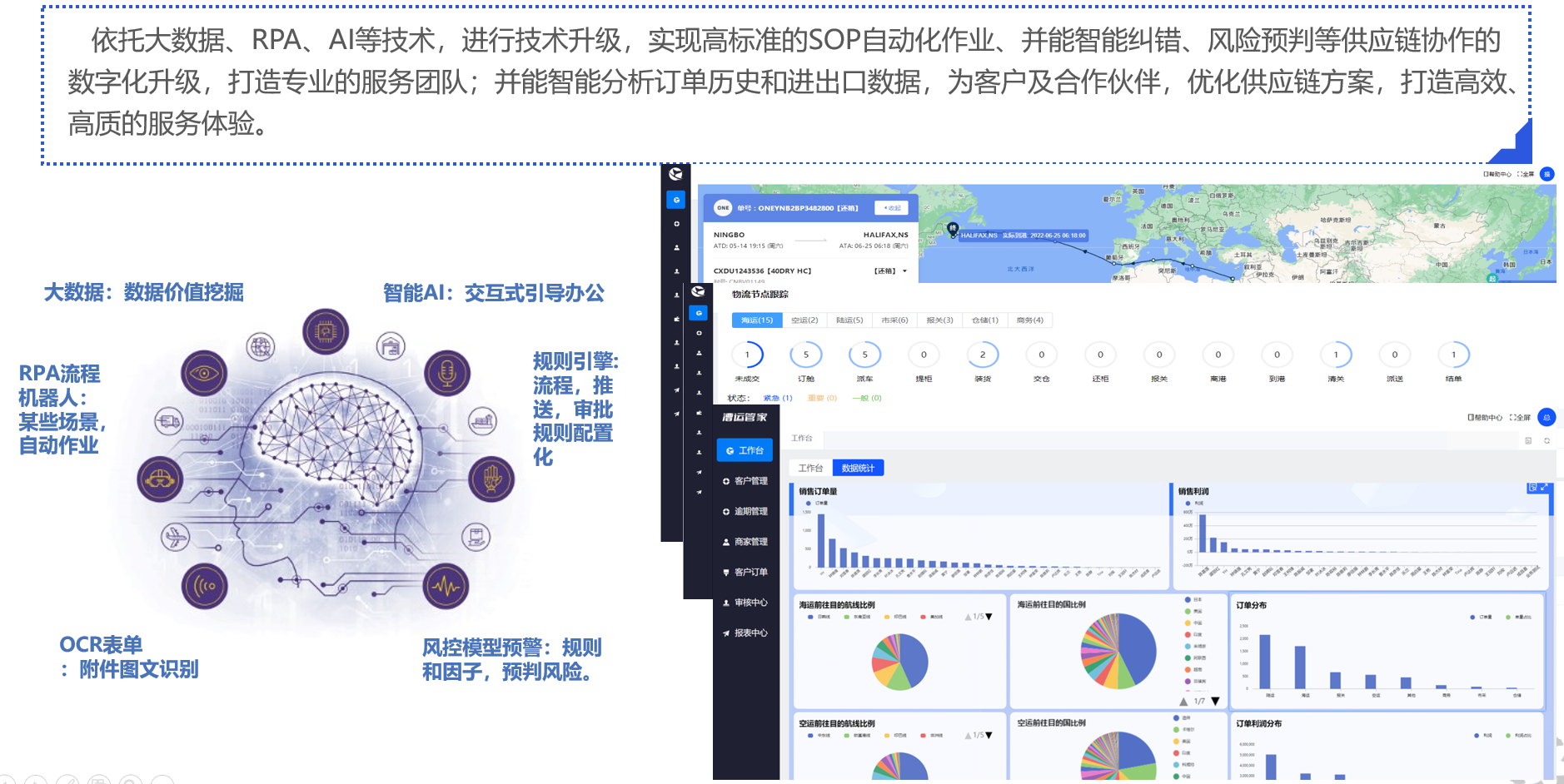Select the 空运(2) tab

click(x=804, y=320)
